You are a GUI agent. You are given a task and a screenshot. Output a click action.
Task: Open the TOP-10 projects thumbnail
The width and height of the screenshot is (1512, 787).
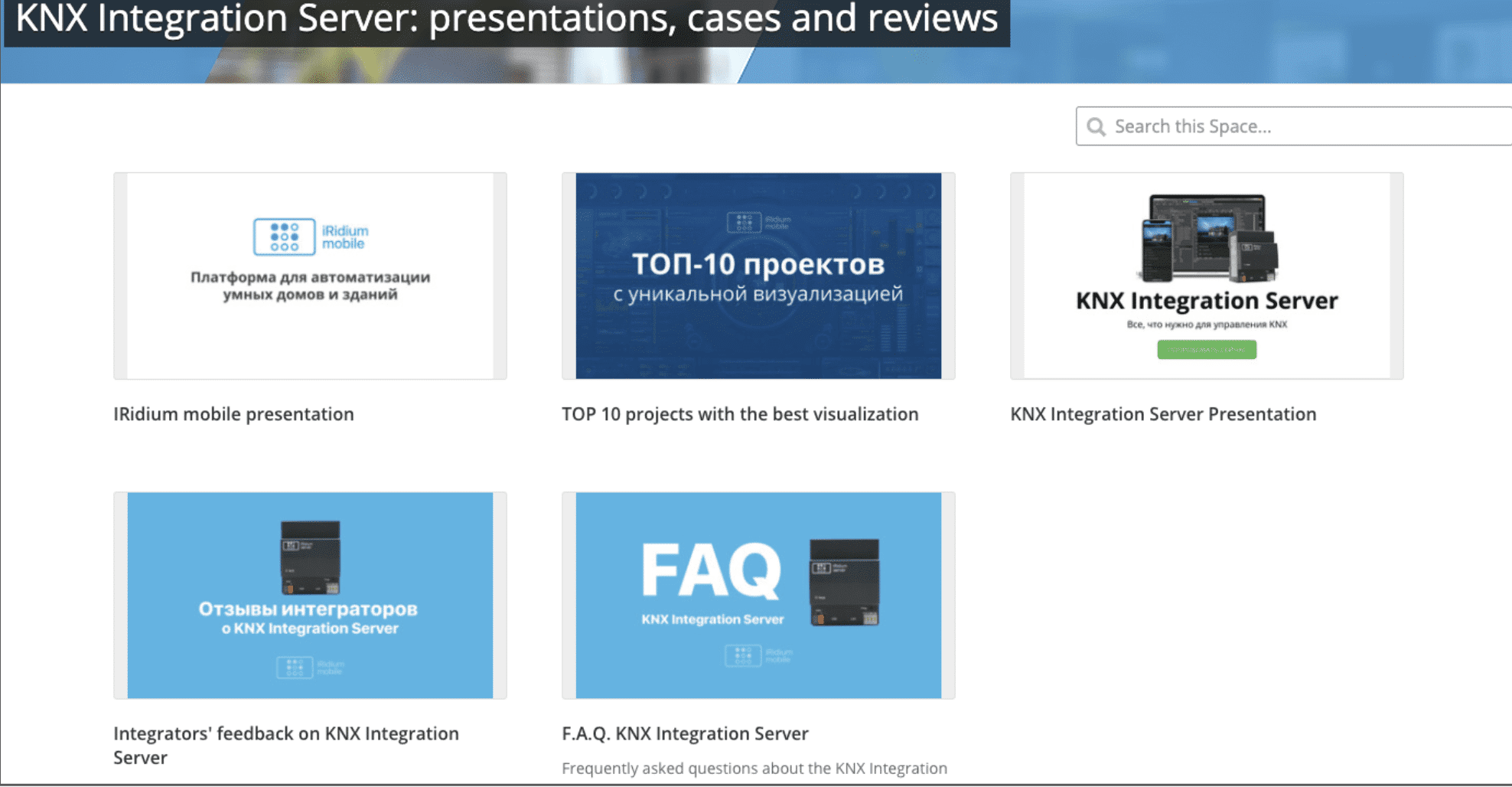click(x=758, y=276)
